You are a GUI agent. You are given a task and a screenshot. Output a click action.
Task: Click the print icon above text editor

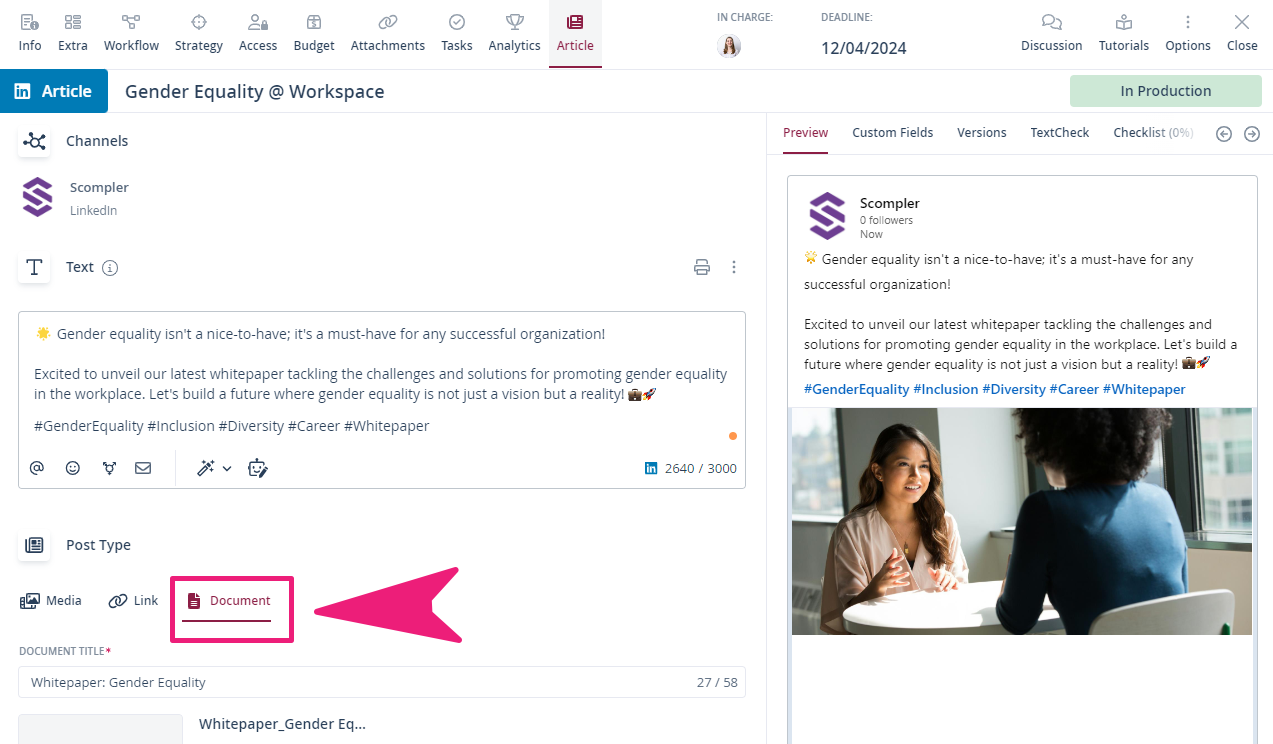702,267
